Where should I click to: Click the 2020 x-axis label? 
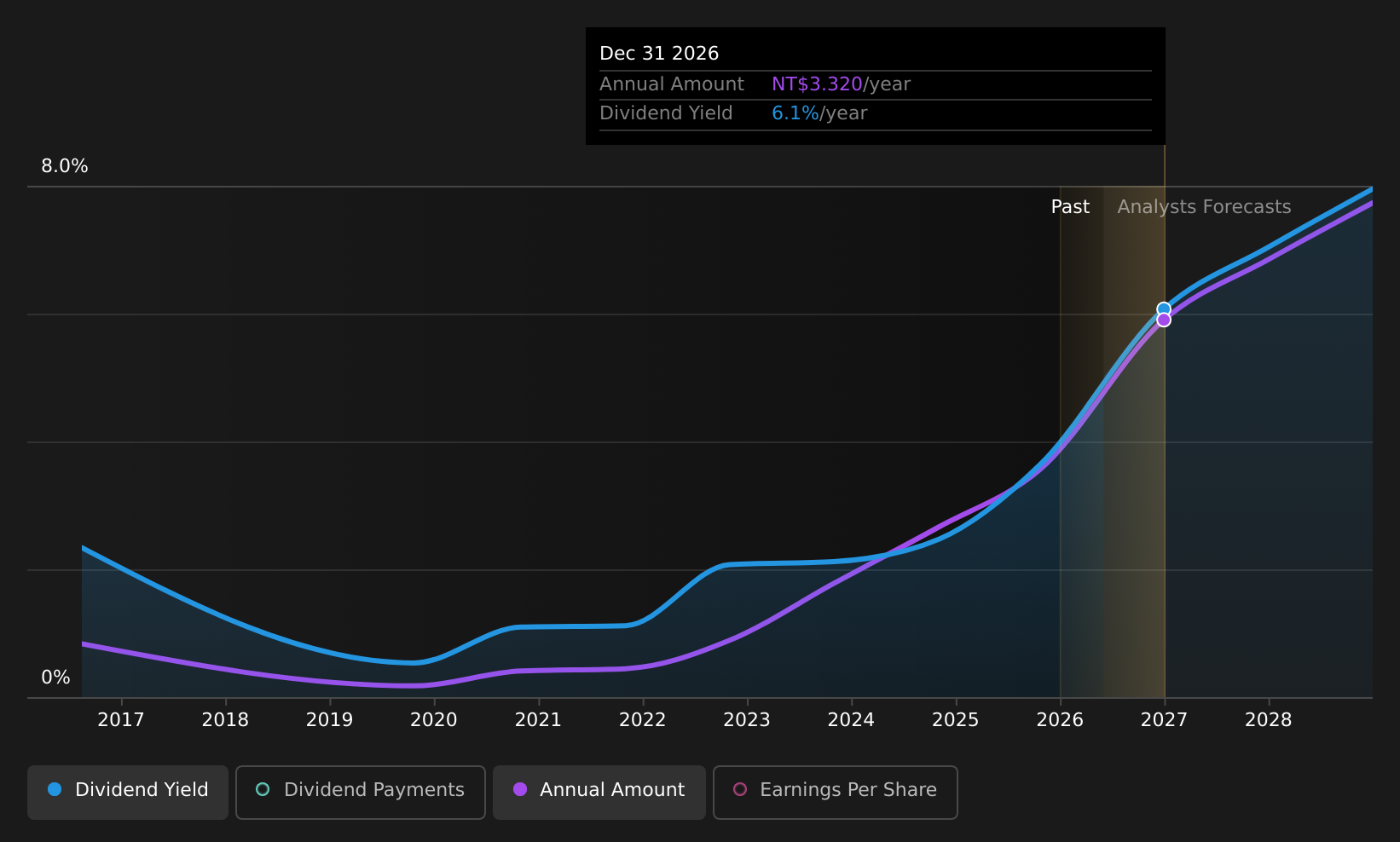point(434,720)
